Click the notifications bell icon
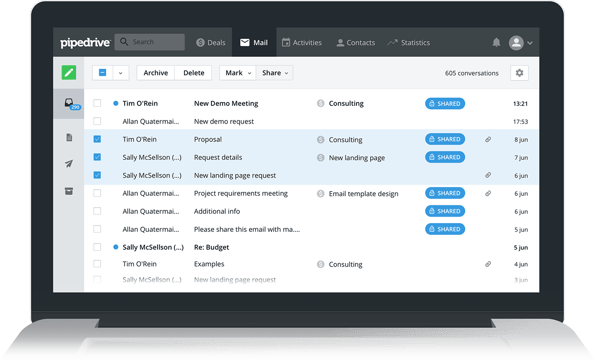This screenshot has height=360, width=595. tap(496, 42)
